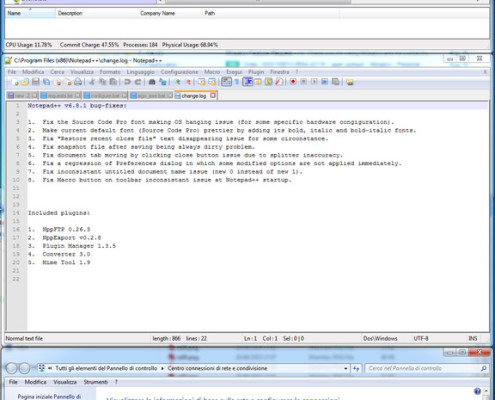495x400 pixels.
Task: Click the Print icon in Notepad++ toolbar
Action: pos(78,82)
